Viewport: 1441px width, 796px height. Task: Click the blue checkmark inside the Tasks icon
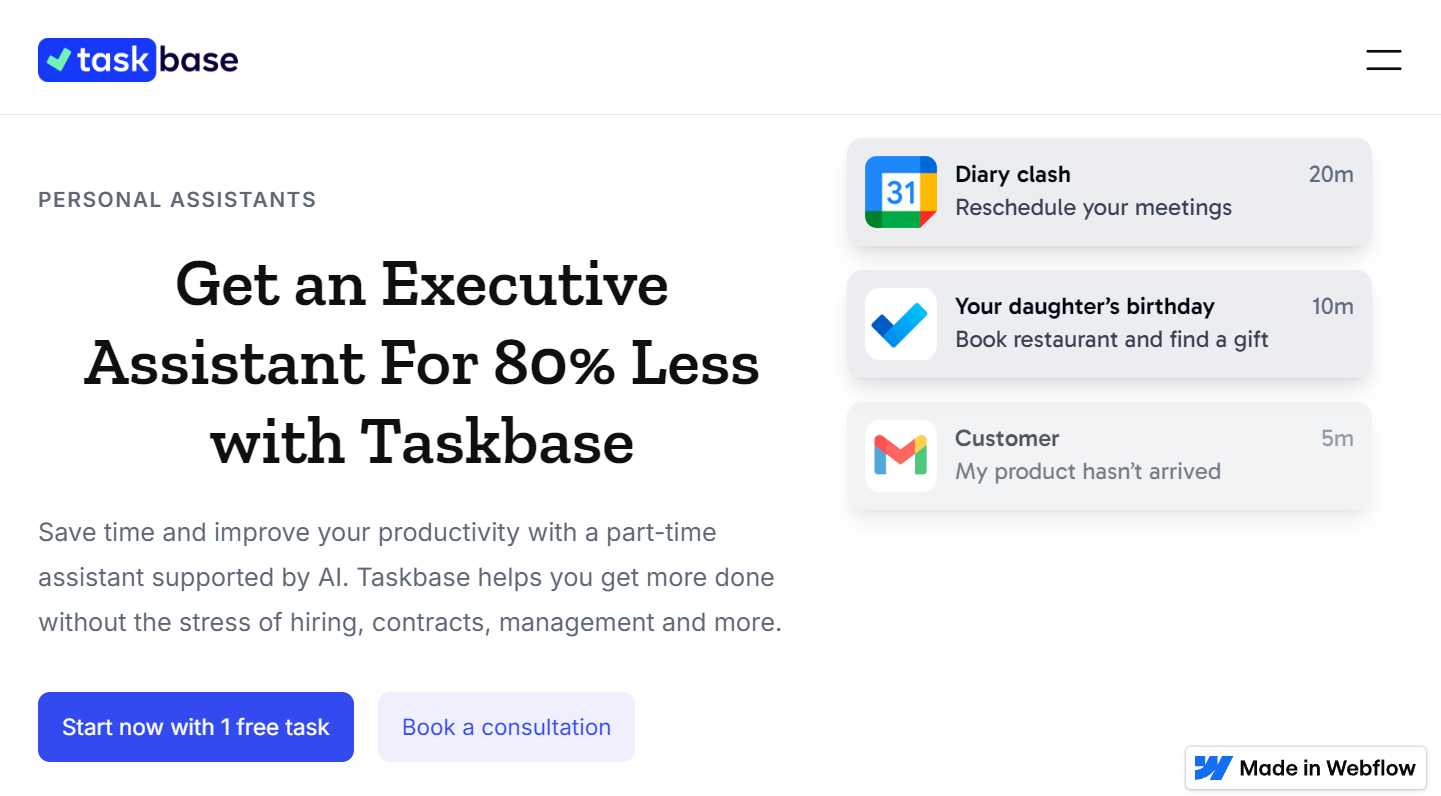pos(899,323)
